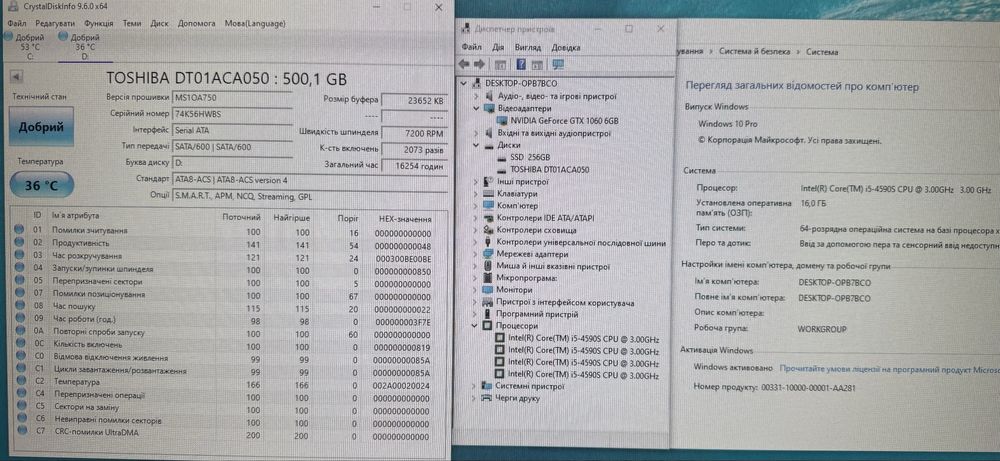1000x461 pixels.
Task: Expand the Контролери сховища node
Action: tap(476, 230)
